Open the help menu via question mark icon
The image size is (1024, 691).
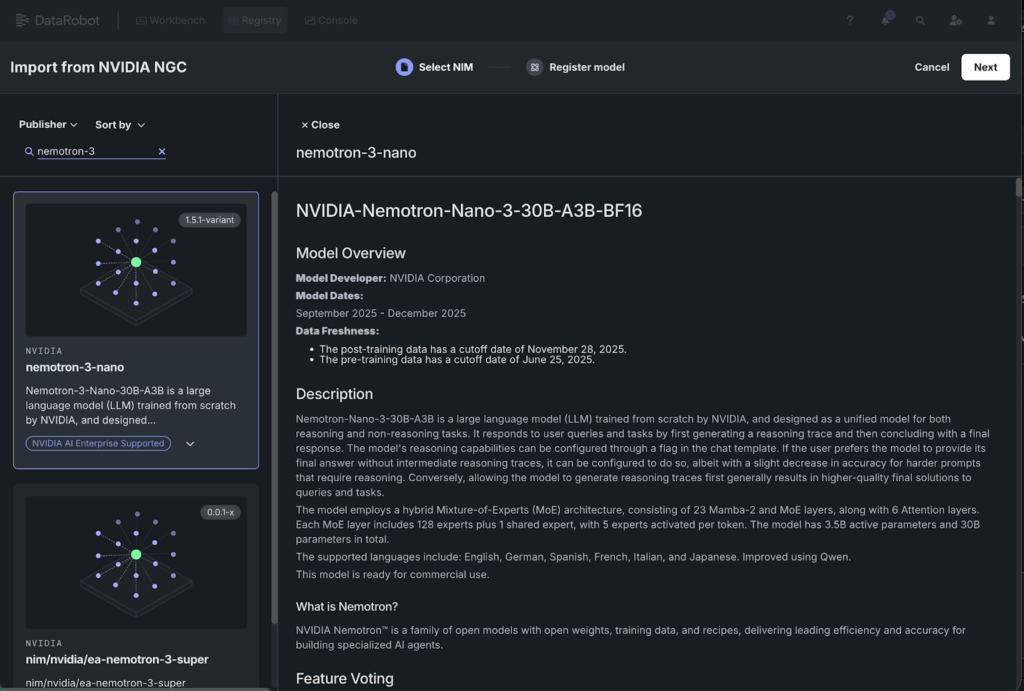[x=849, y=20]
